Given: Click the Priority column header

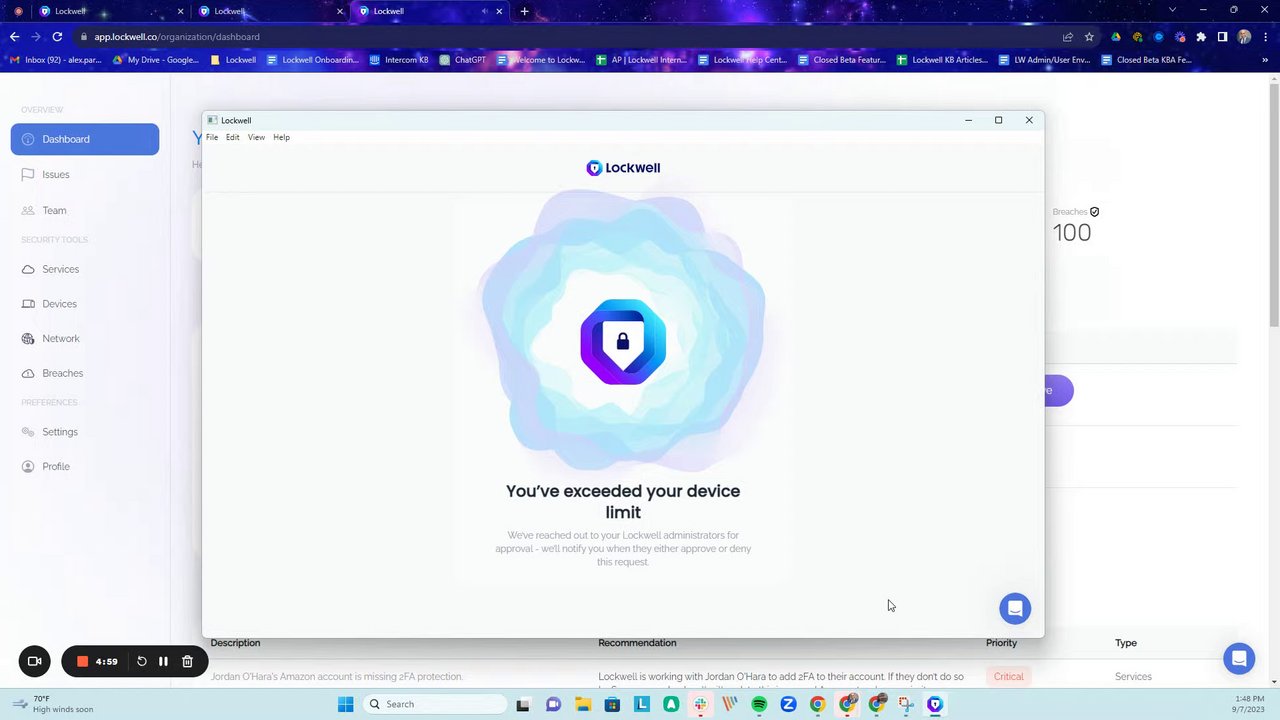Looking at the screenshot, I should tap(1001, 643).
